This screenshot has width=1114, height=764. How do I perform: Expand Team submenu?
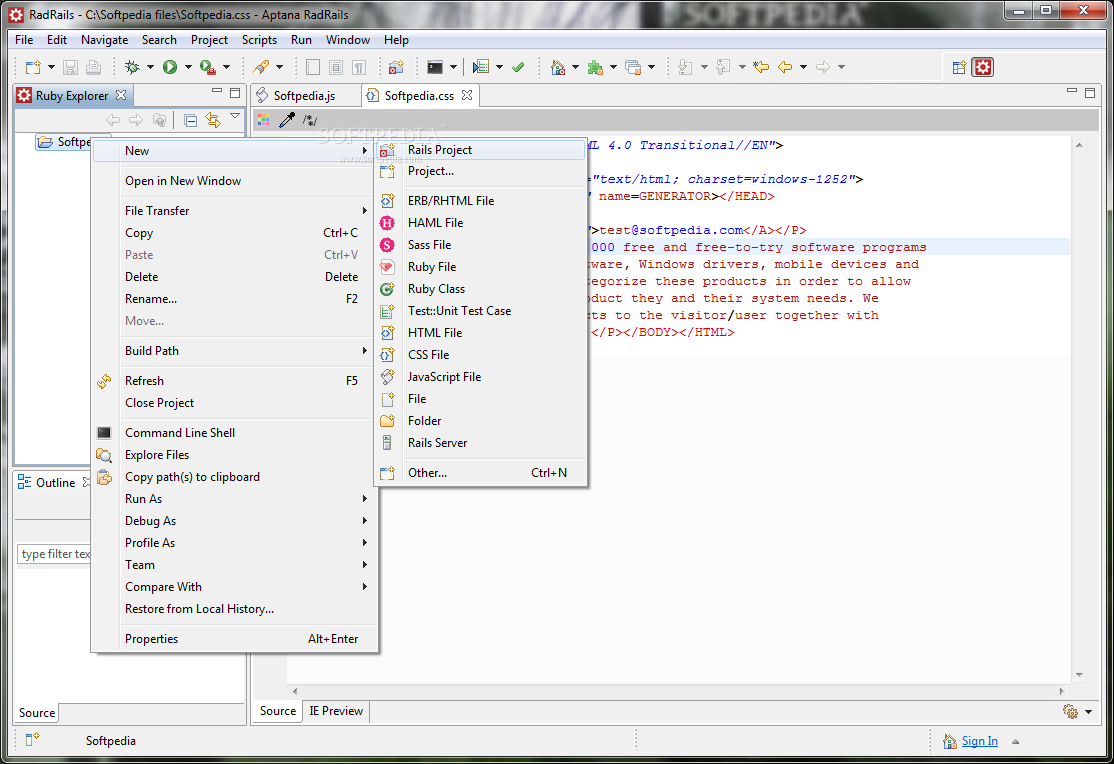click(x=234, y=565)
